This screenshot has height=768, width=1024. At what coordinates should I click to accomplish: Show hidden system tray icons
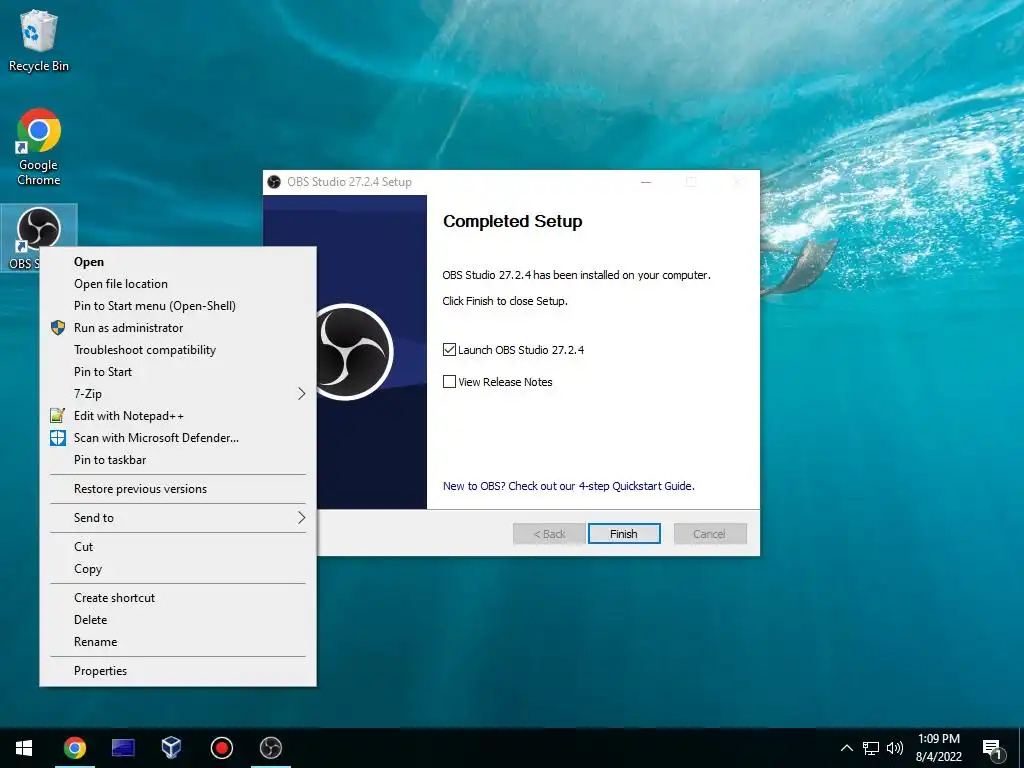pyautogui.click(x=846, y=748)
